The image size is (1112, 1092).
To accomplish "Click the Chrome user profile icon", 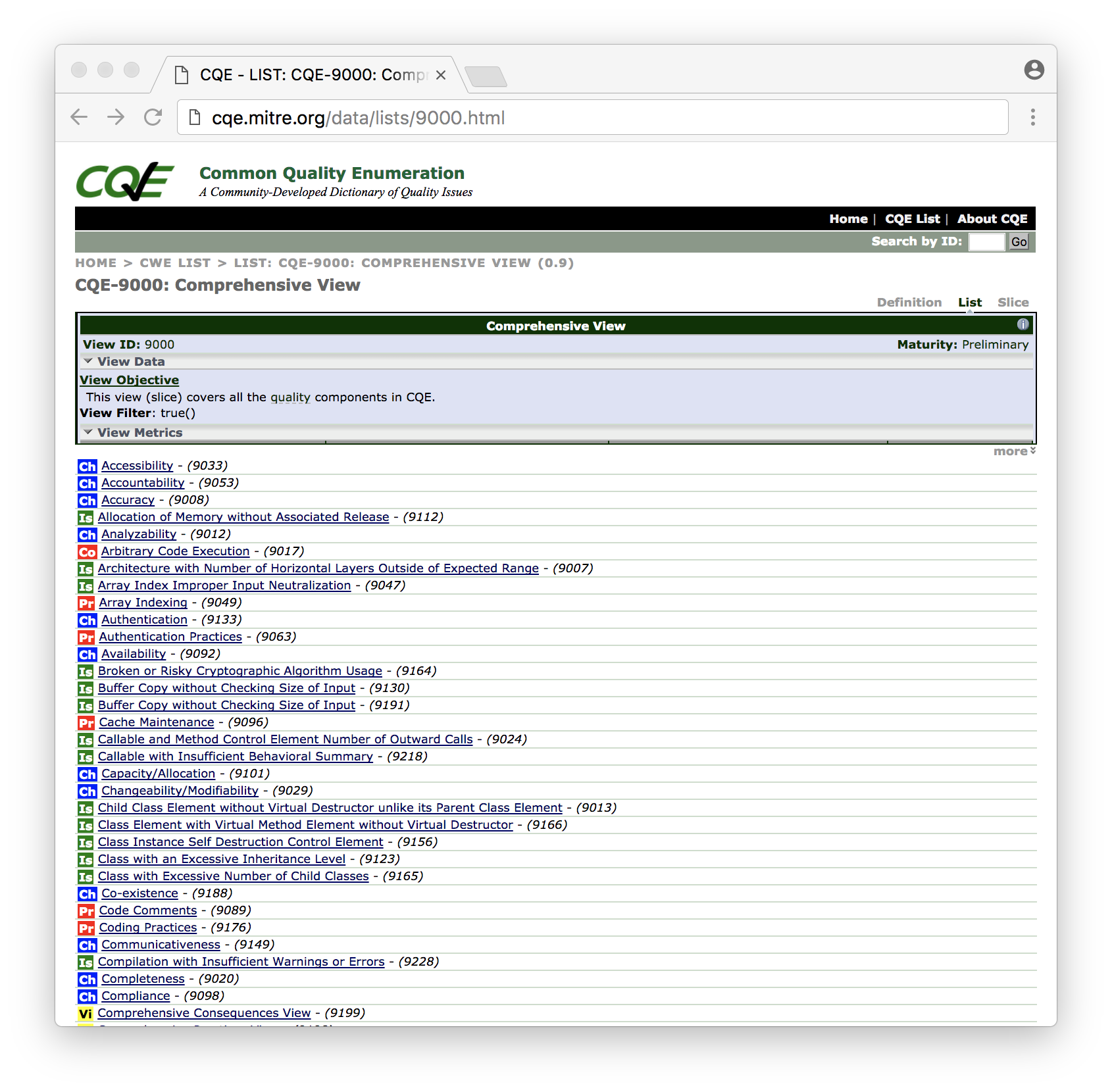I will tap(1034, 70).
